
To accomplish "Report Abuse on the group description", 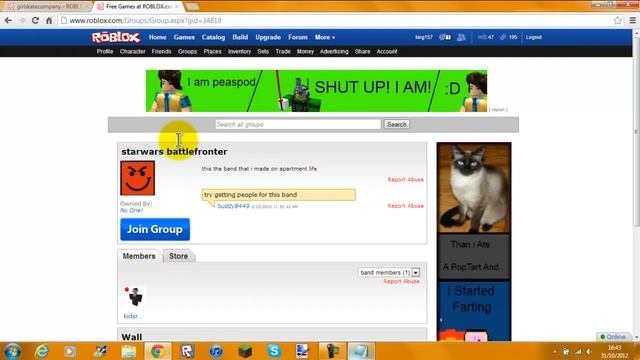I will (406, 180).
